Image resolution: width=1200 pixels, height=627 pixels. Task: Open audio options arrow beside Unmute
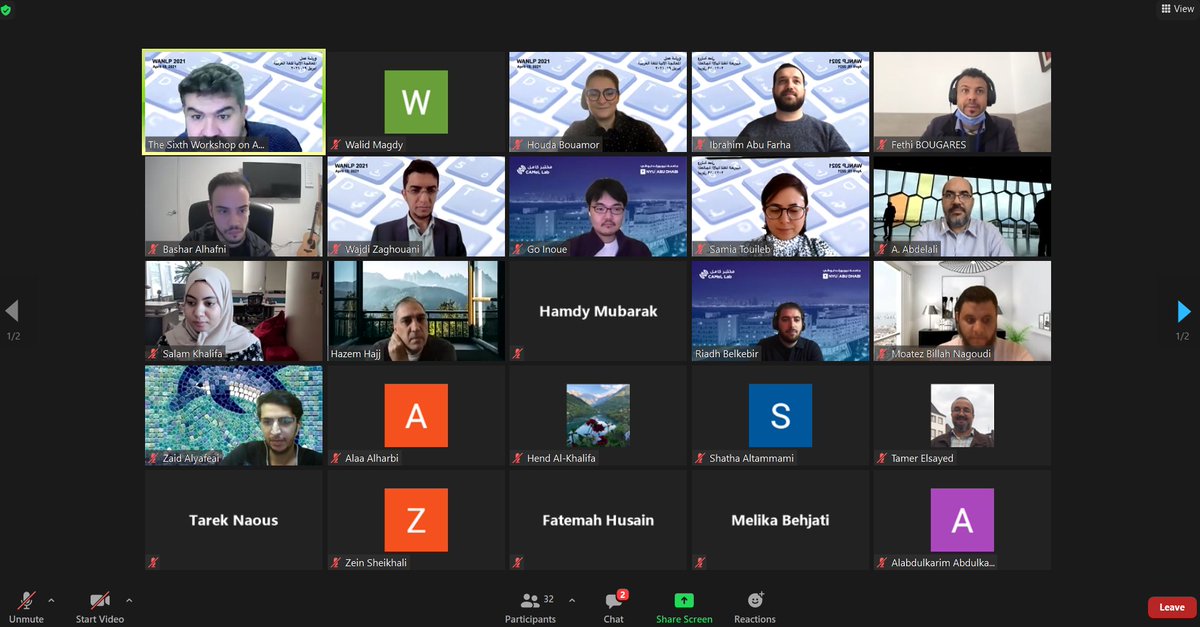(x=51, y=600)
